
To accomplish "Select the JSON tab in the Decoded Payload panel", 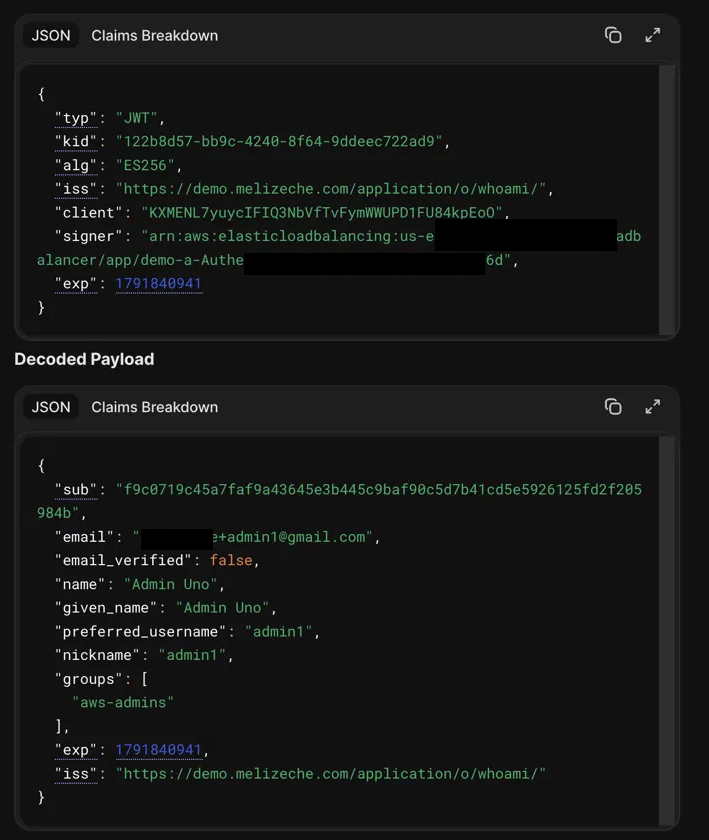I will tap(51, 407).
